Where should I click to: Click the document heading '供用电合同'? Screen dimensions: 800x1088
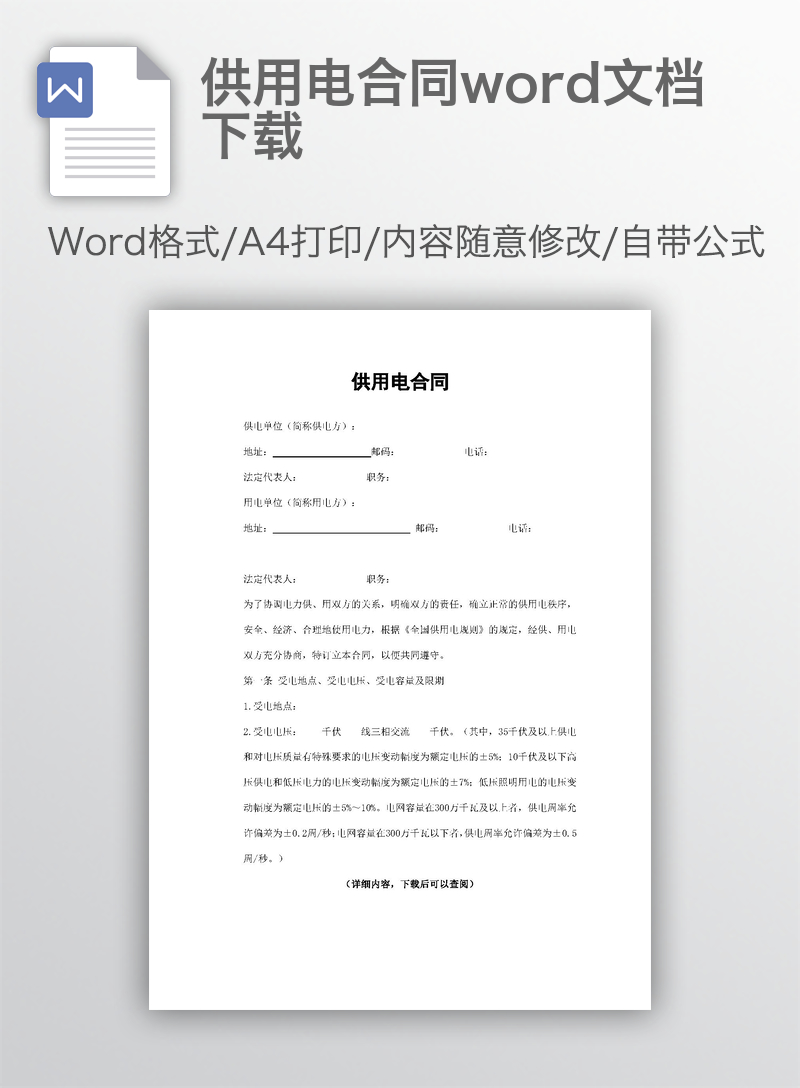(400, 382)
